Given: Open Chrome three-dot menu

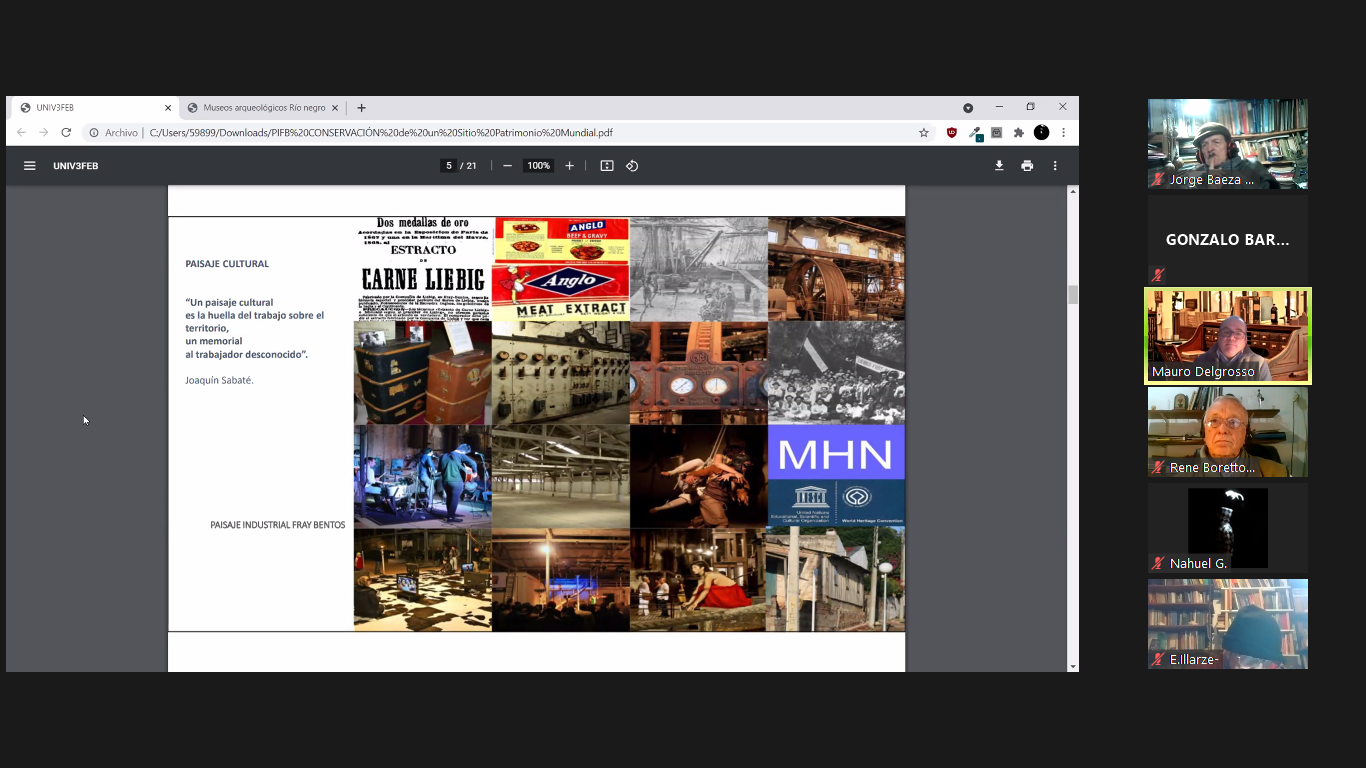Looking at the screenshot, I should [x=1064, y=132].
